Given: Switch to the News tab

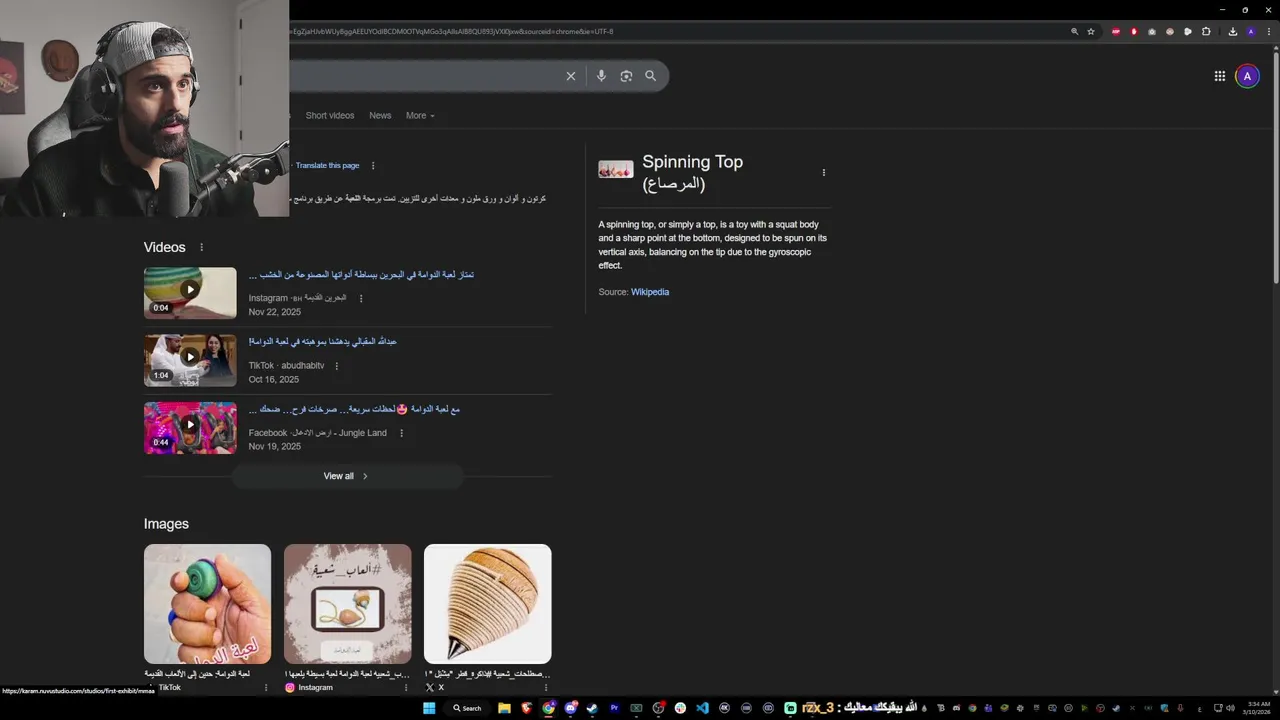Looking at the screenshot, I should pos(380,115).
